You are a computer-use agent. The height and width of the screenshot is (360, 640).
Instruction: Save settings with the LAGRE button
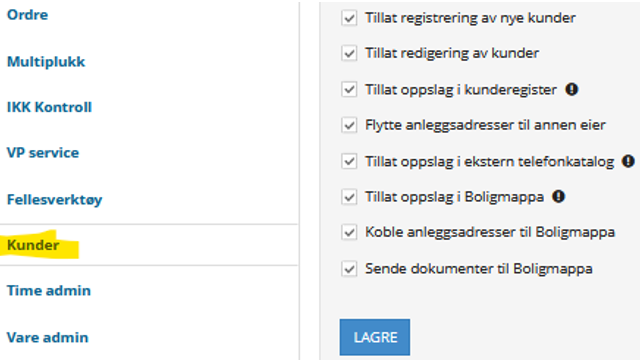(375, 337)
